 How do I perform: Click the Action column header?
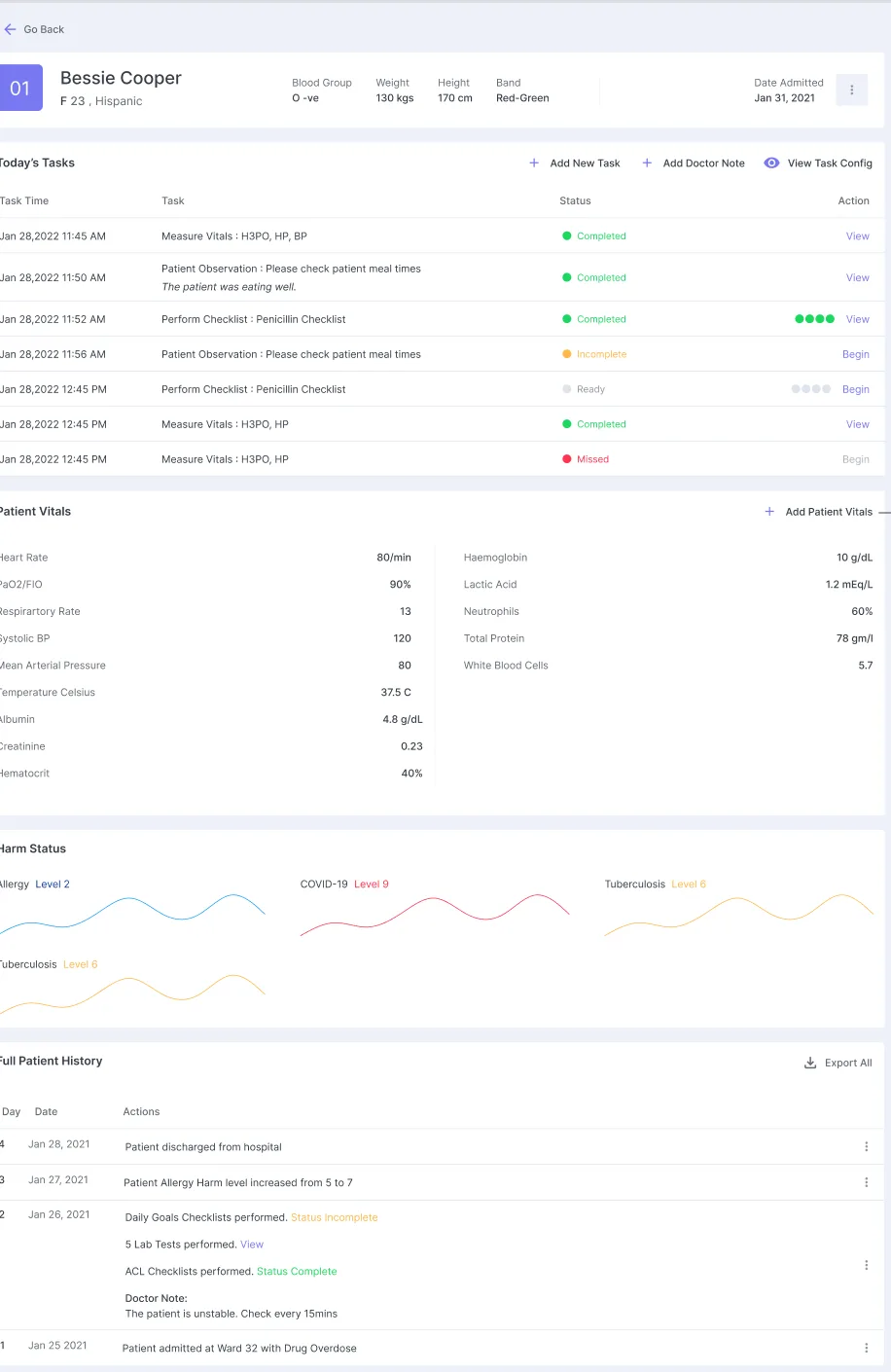pos(854,200)
